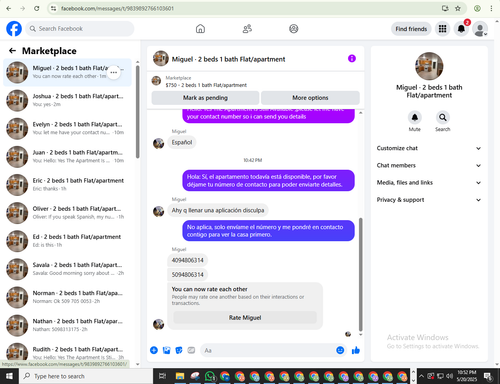The height and width of the screenshot is (384, 500).
Task: Choose a sticker icon in composer
Action: tap(179, 350)
